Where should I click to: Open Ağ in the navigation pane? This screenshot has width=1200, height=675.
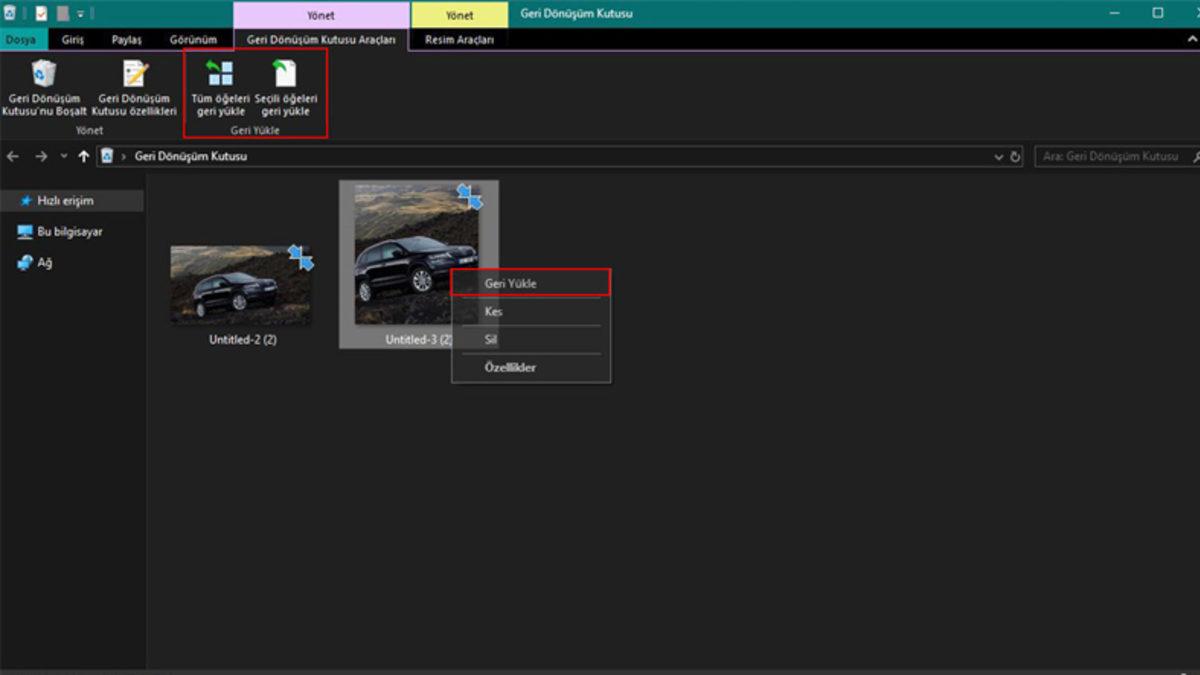(44, 263)
